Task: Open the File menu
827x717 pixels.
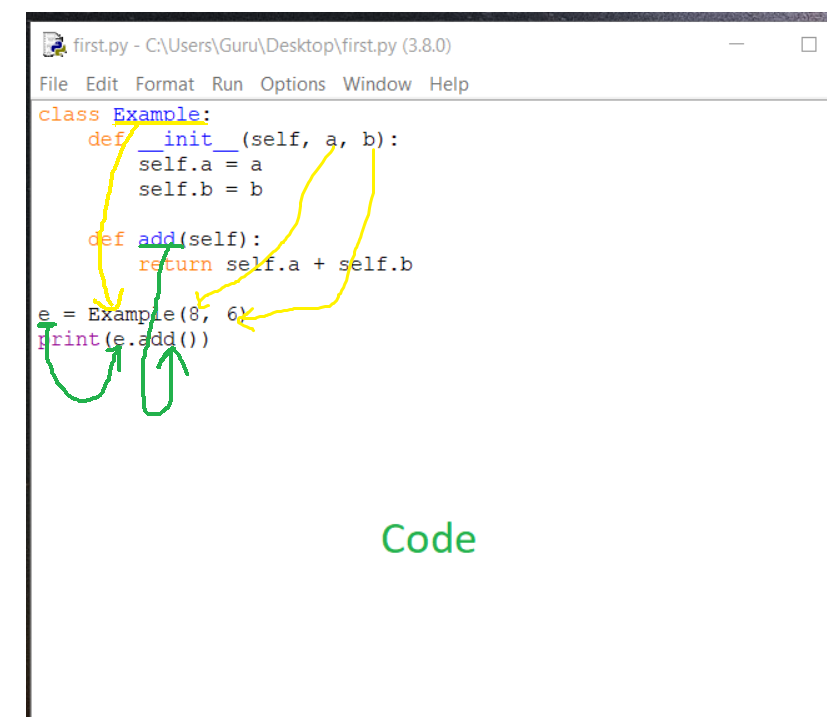Action: point(53,84)
